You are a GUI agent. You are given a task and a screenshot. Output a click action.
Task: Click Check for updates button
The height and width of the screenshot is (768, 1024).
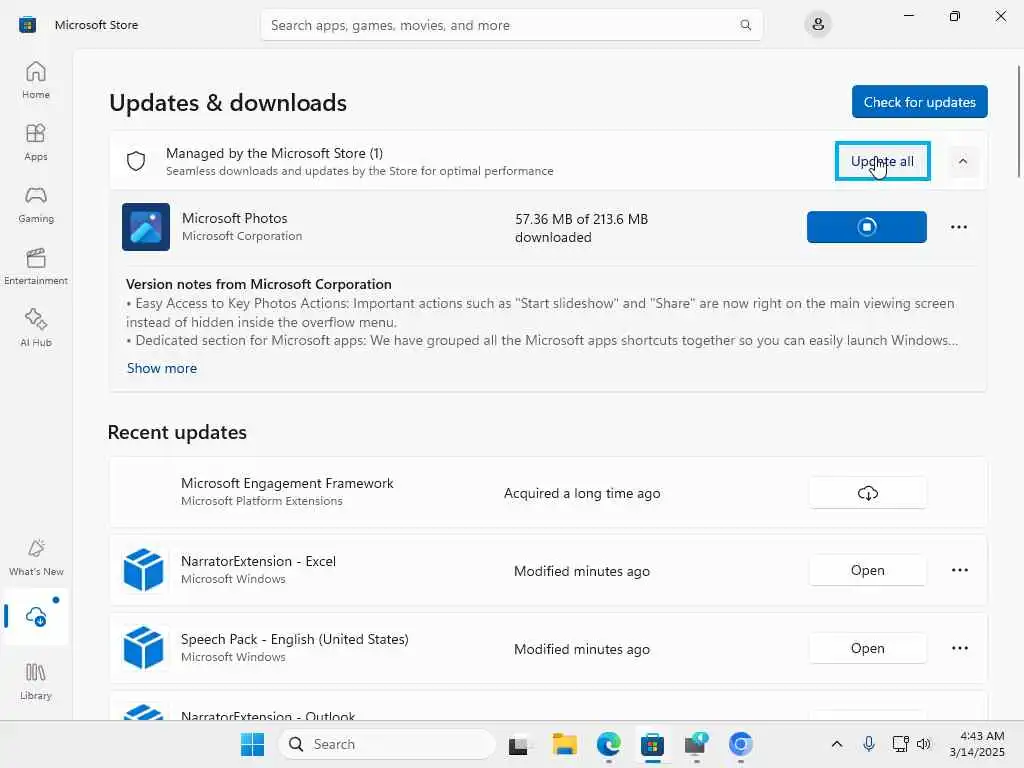click(x=920, y=102)
